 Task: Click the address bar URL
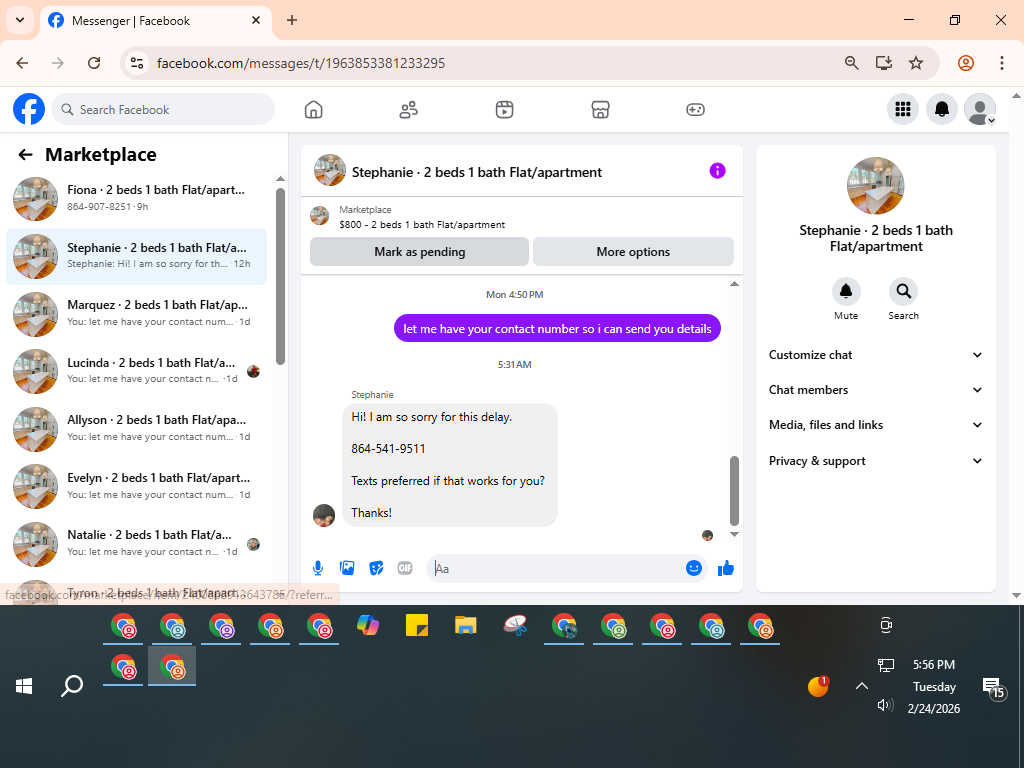[301, 63]
